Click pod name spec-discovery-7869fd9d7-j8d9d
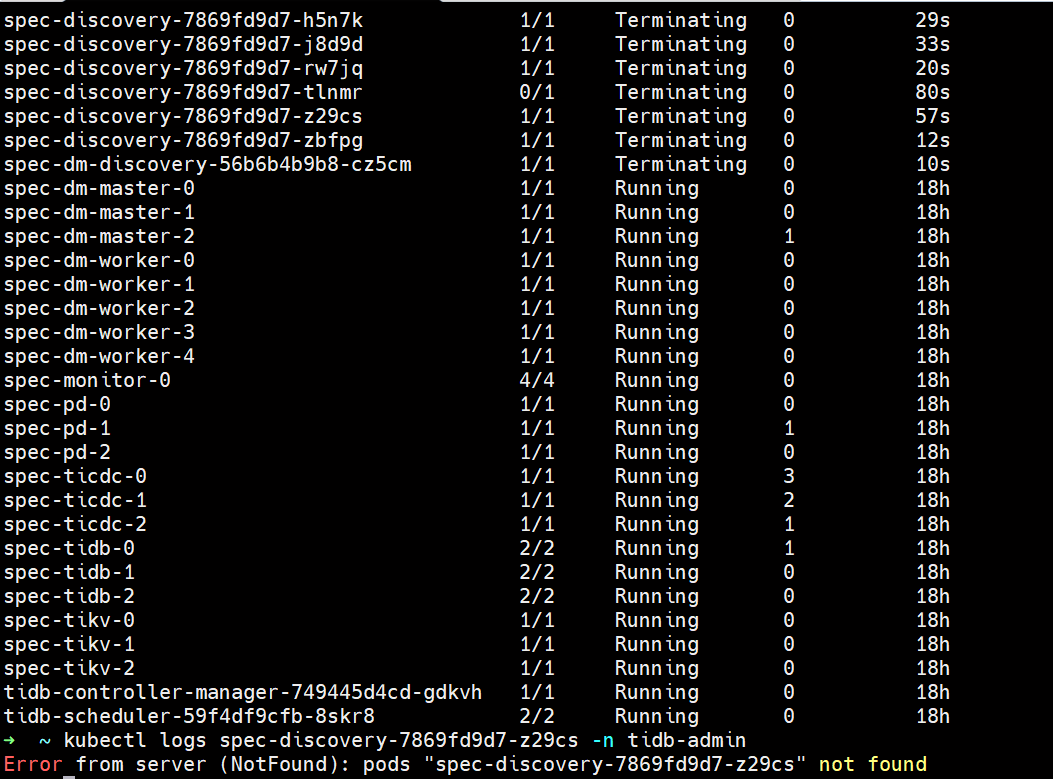The height and width of the screenshot is (779, 1053). click(183, 45)
